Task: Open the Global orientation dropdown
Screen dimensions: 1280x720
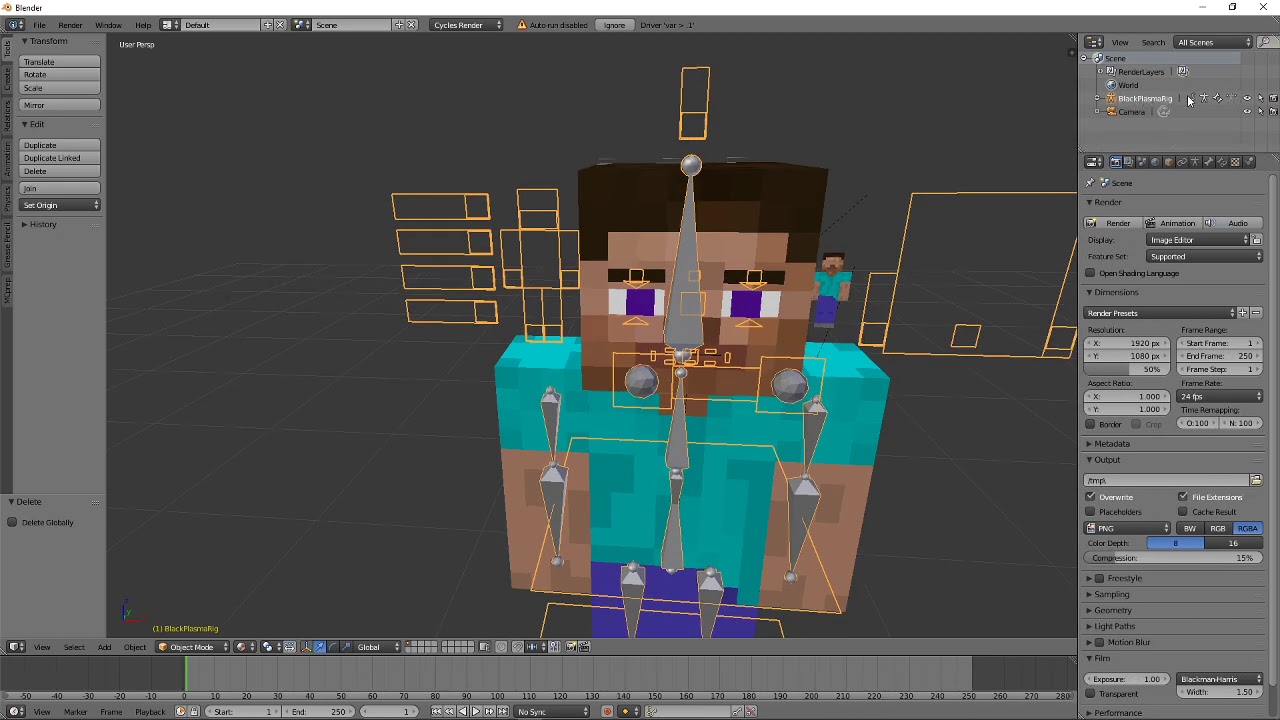Action: 377,647
